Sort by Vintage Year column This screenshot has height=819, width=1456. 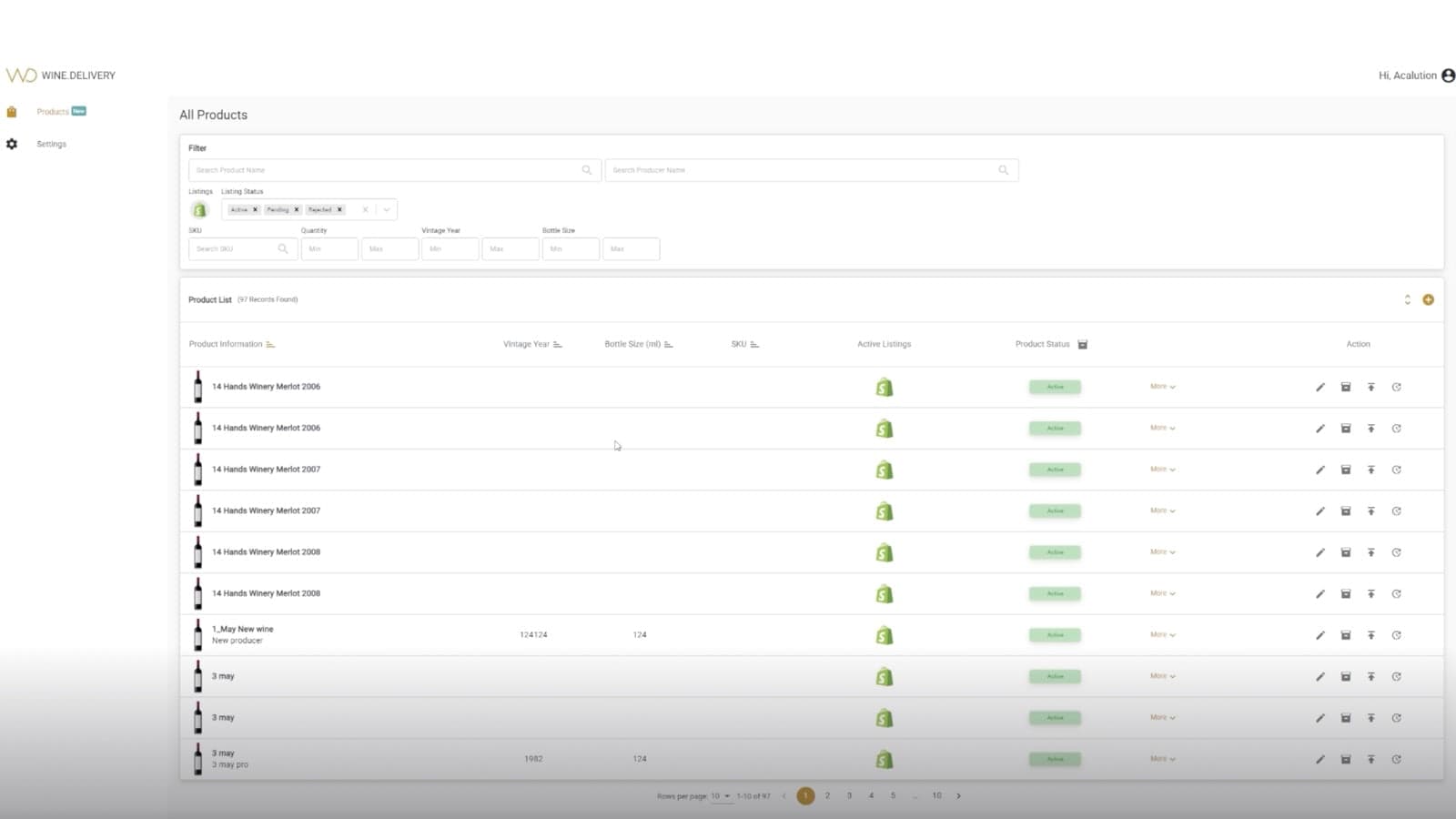tap(558, 344)
